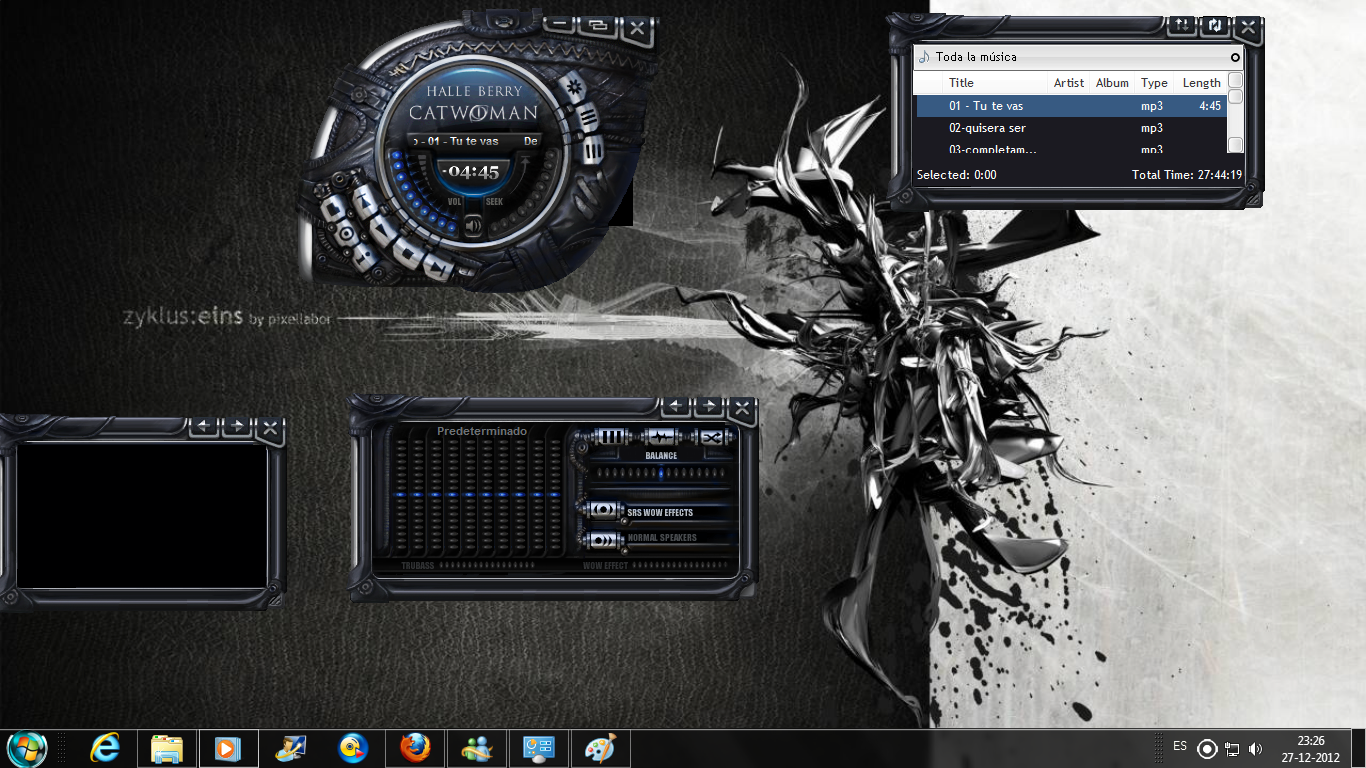Click the waveform effects icon in equalizer window
The height and width of the screenshot is (768, 1366).
point(661,437)
